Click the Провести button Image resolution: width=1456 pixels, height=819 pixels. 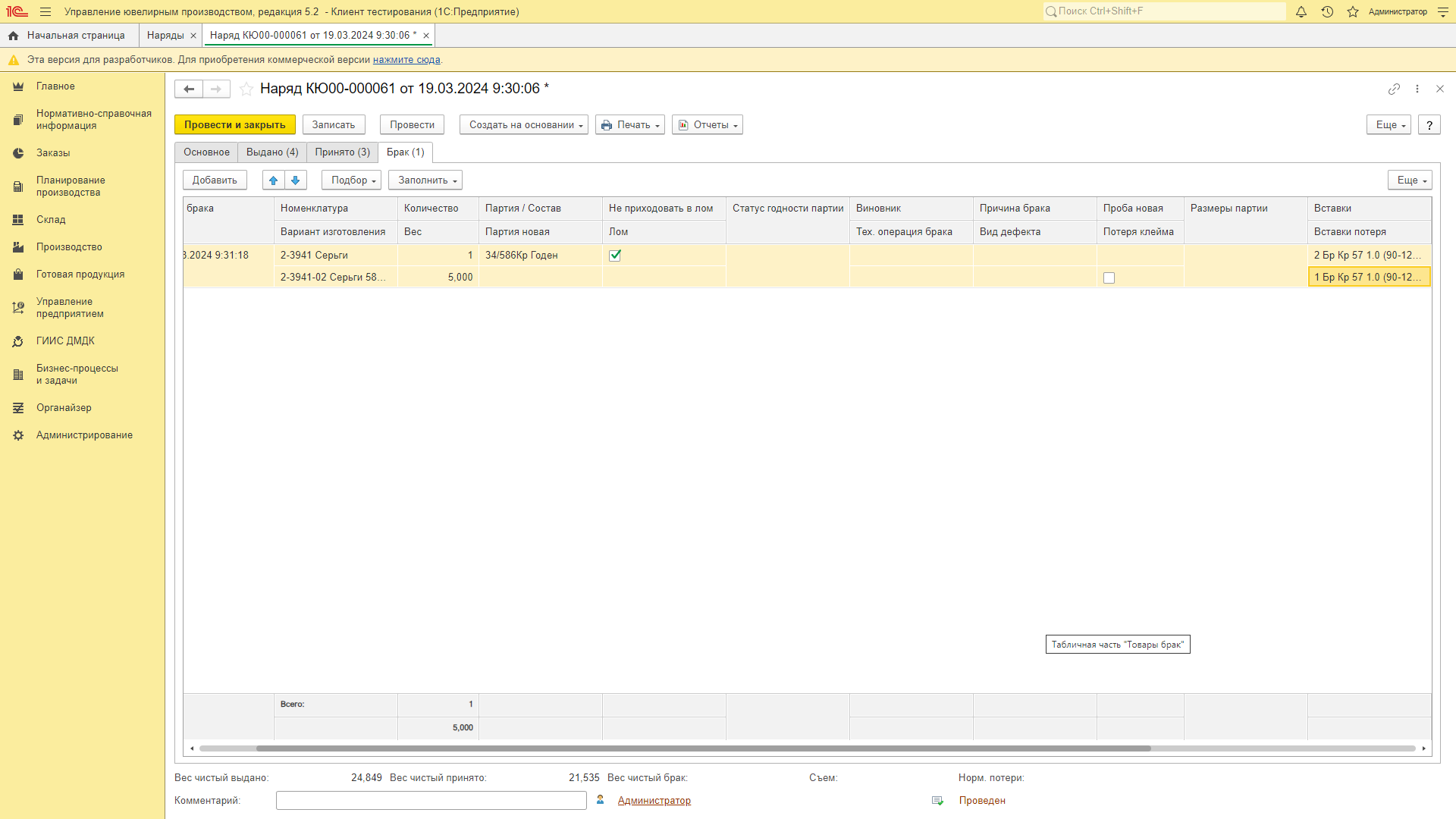pos(413,125)
